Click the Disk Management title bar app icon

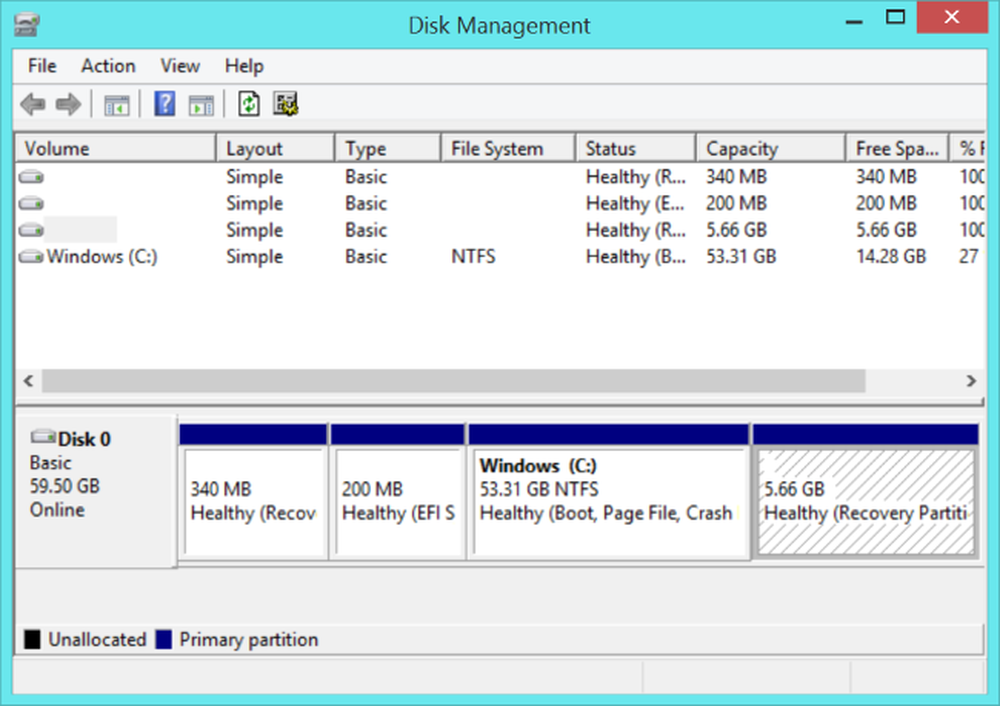[x=27, y=25]
